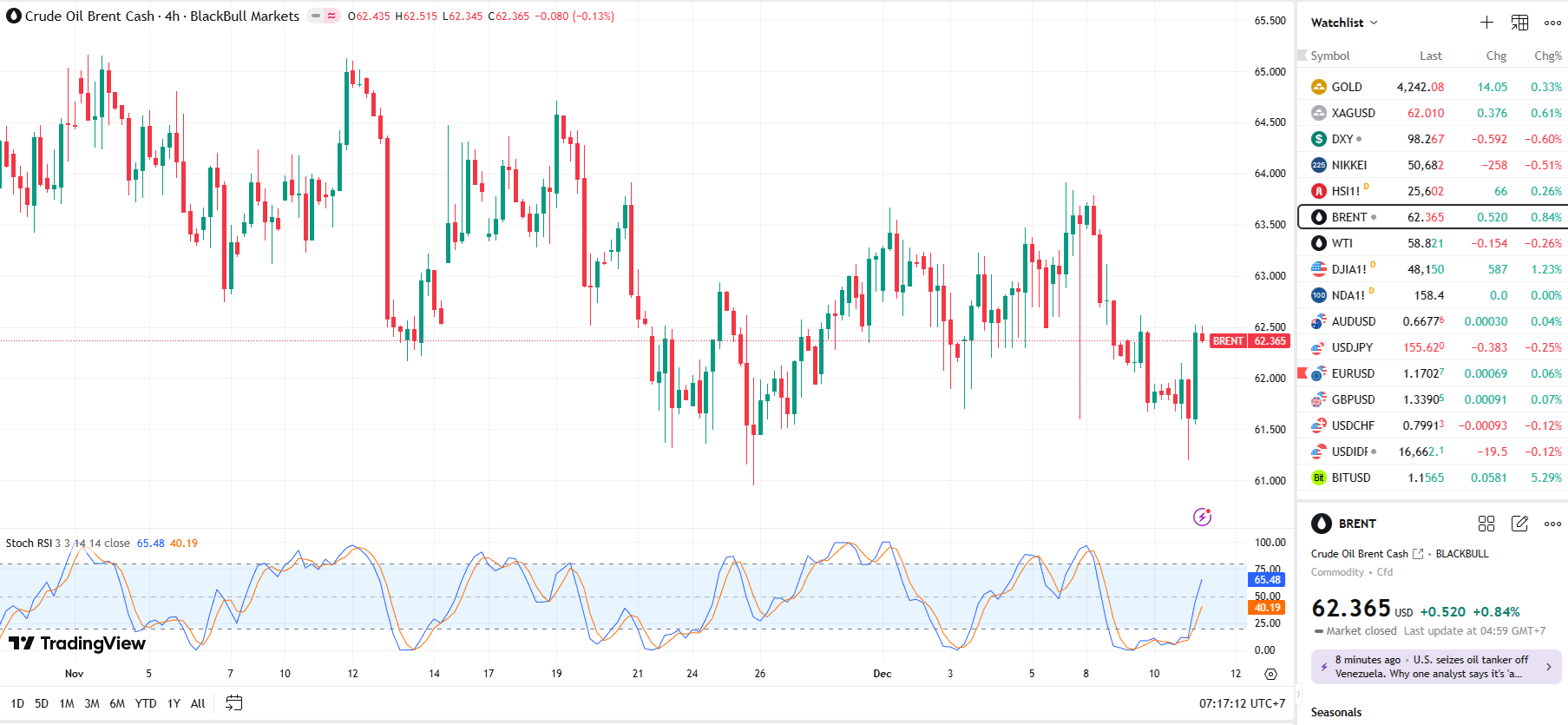The height and width of the screenshot is (725, 1568).
Task: Open the Watchlist three-dot options menu
Action: pyautogui.click(x=1552, y=23)
